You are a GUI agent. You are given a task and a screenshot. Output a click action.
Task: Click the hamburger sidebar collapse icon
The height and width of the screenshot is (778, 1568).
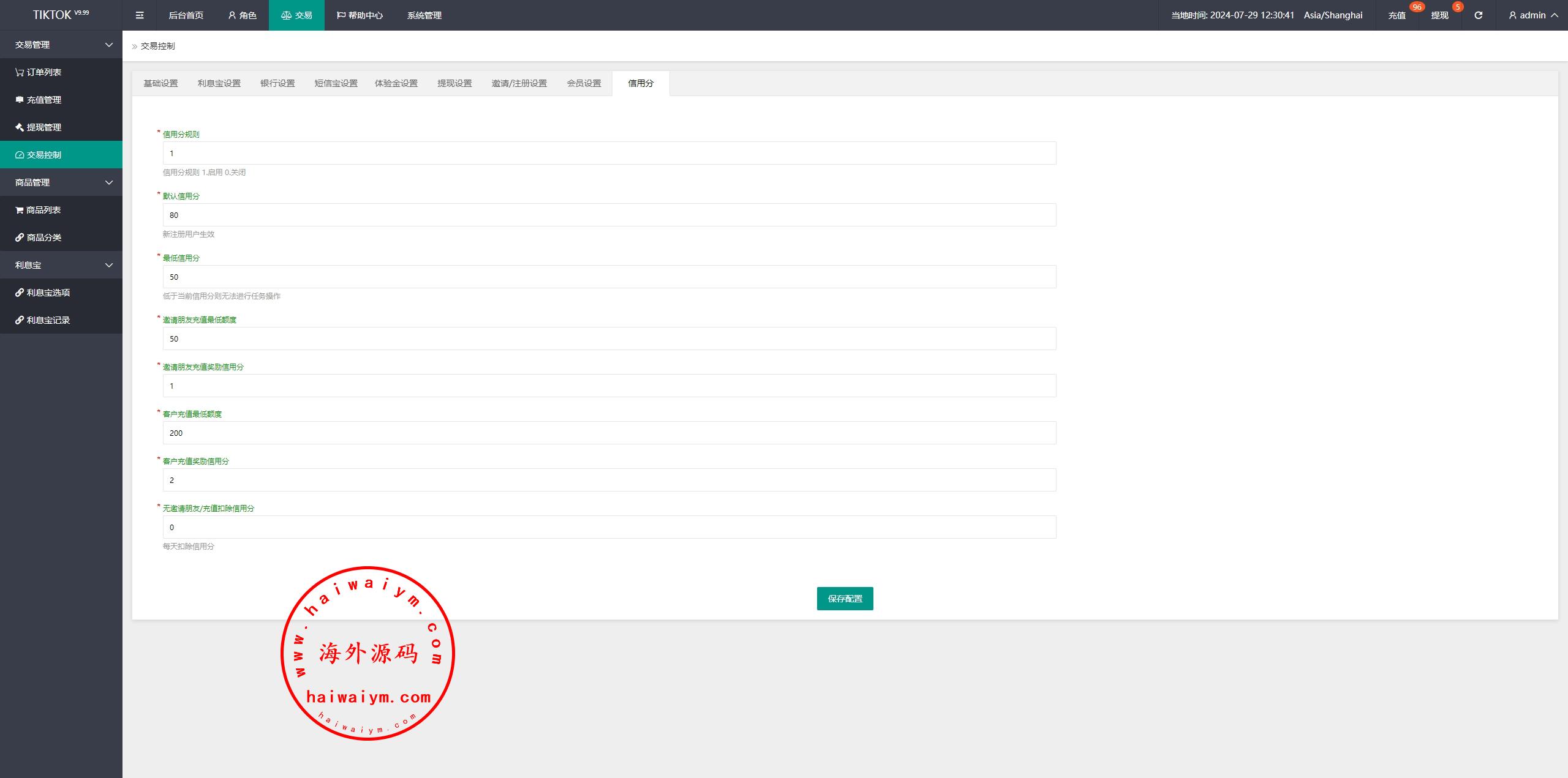click(x=140, y=15)
